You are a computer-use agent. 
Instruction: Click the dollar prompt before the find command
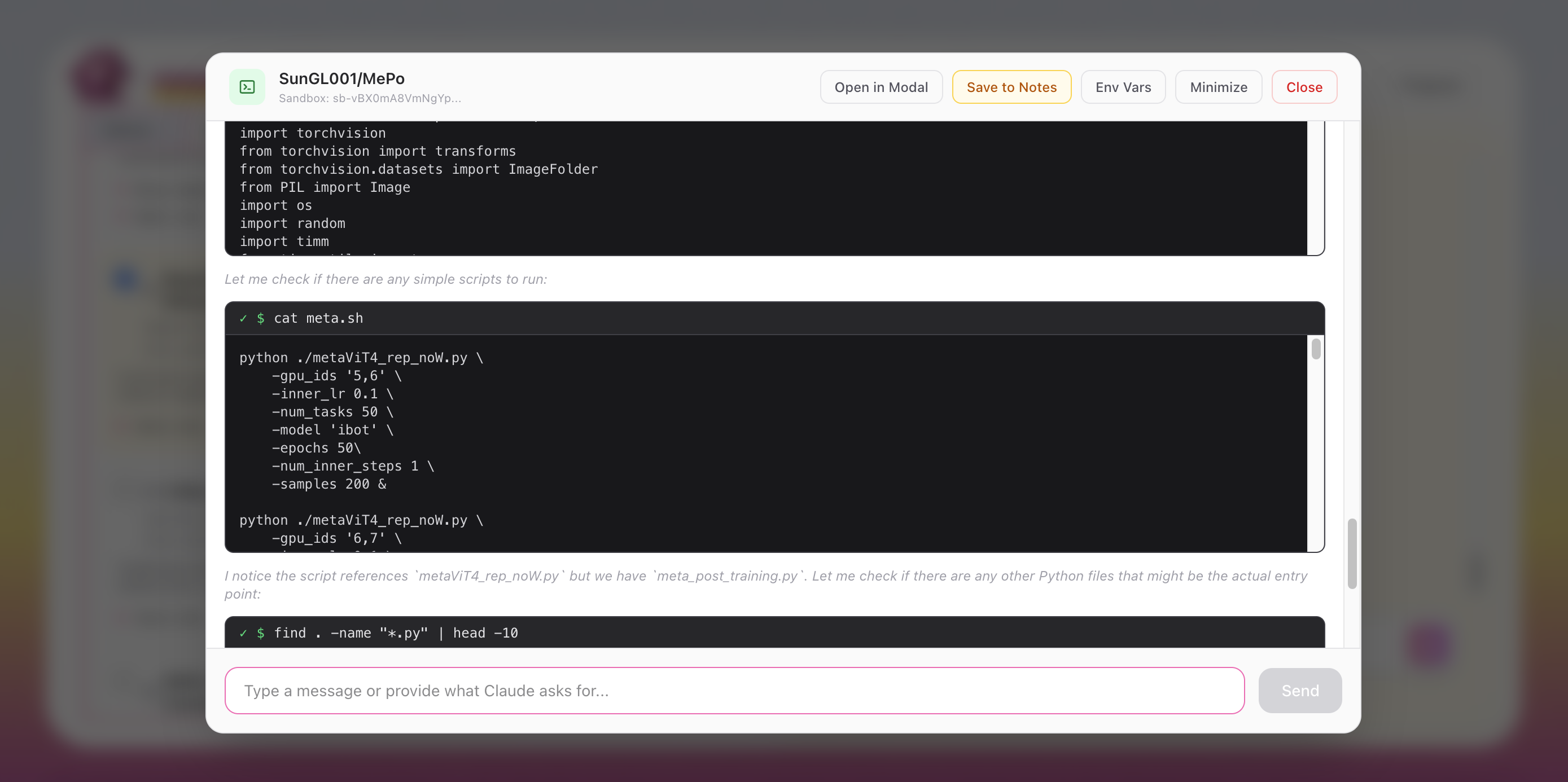(261, 633)
